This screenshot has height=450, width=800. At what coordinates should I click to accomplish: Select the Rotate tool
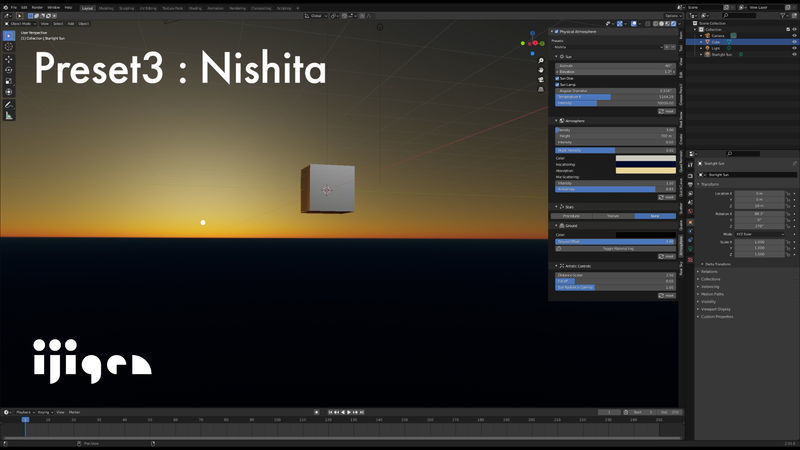(9, 70)
